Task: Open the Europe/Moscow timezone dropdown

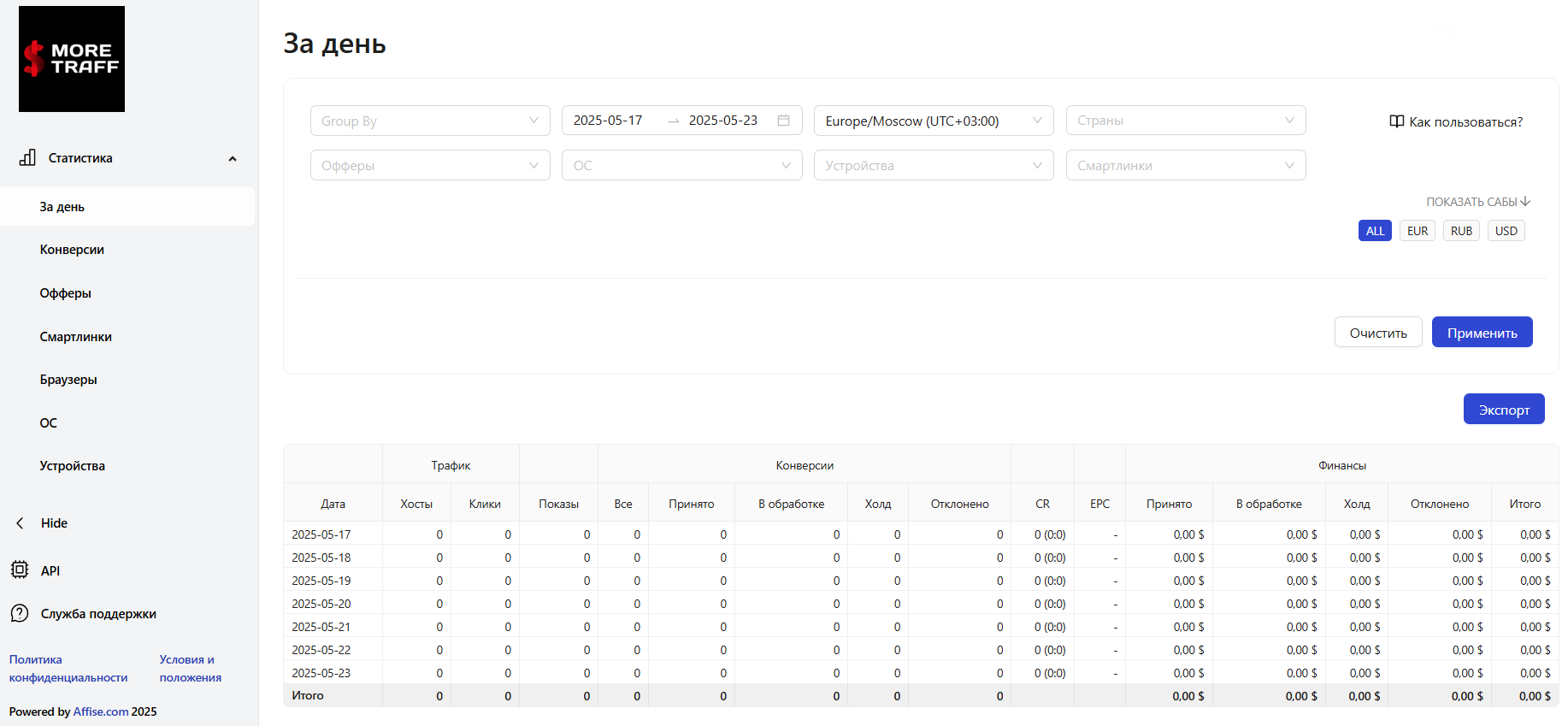Action: (x=934, y=121)
